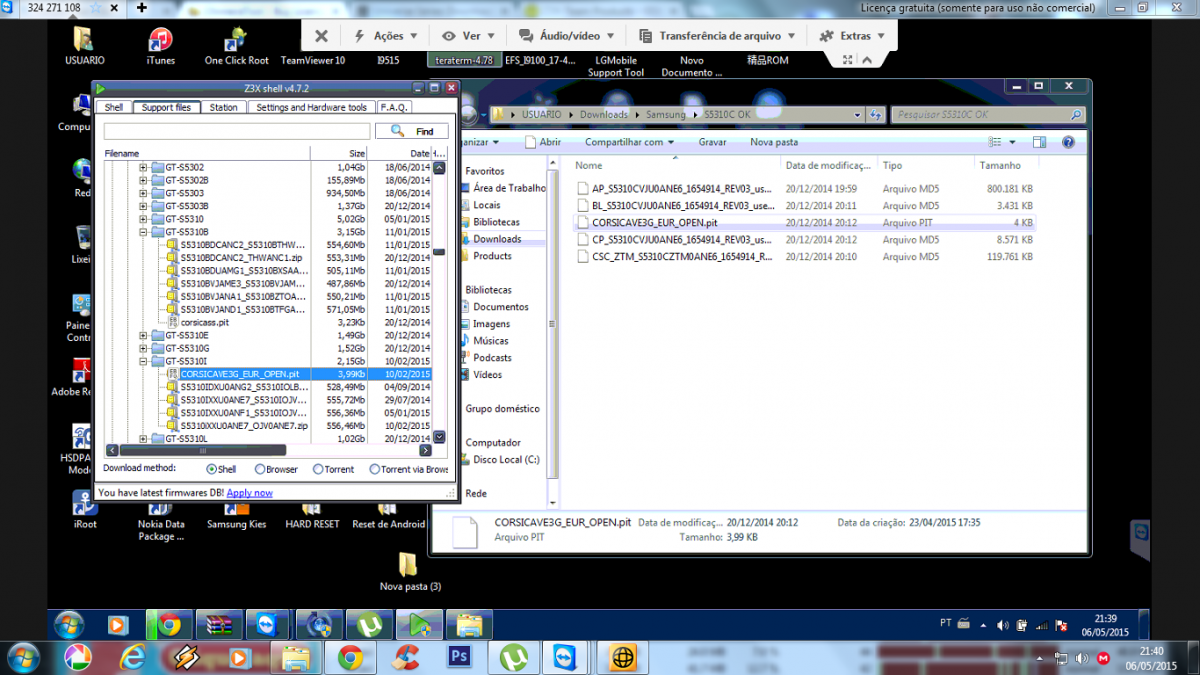Image resolution: width=1200 pixels, height=675 pixels.
Task: Open Downloads in the Explorer sidebar
Action: coord(497,239)
